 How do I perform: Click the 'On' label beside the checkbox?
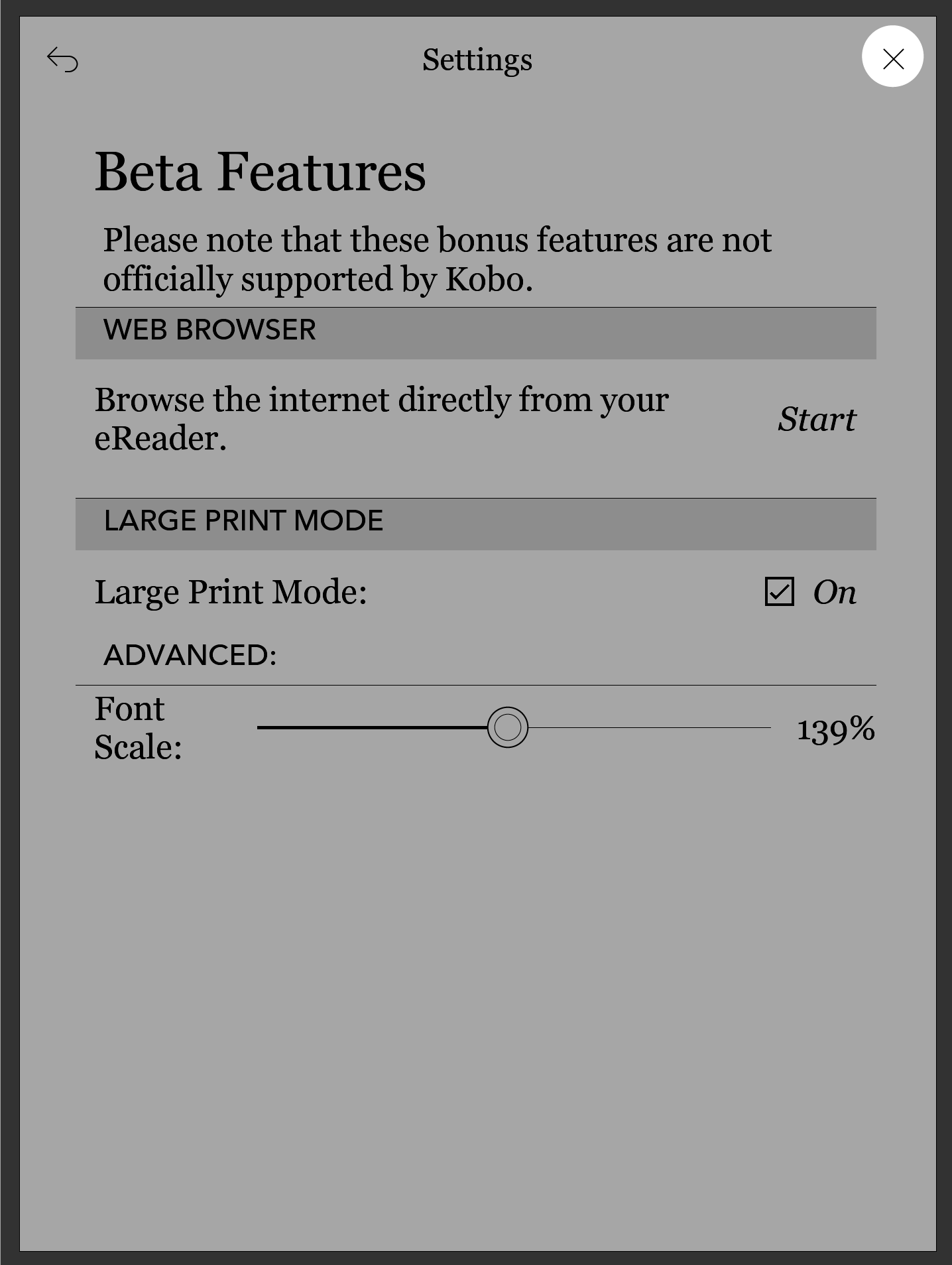pyautogui.click(x=835, y=592)
